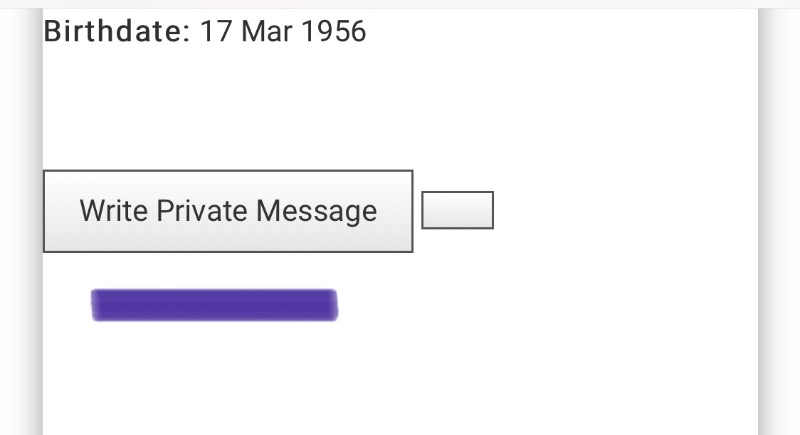The image size is (800, 435).
Task: Click the year 1956 in the birthdate
Action: click(333, 32)
